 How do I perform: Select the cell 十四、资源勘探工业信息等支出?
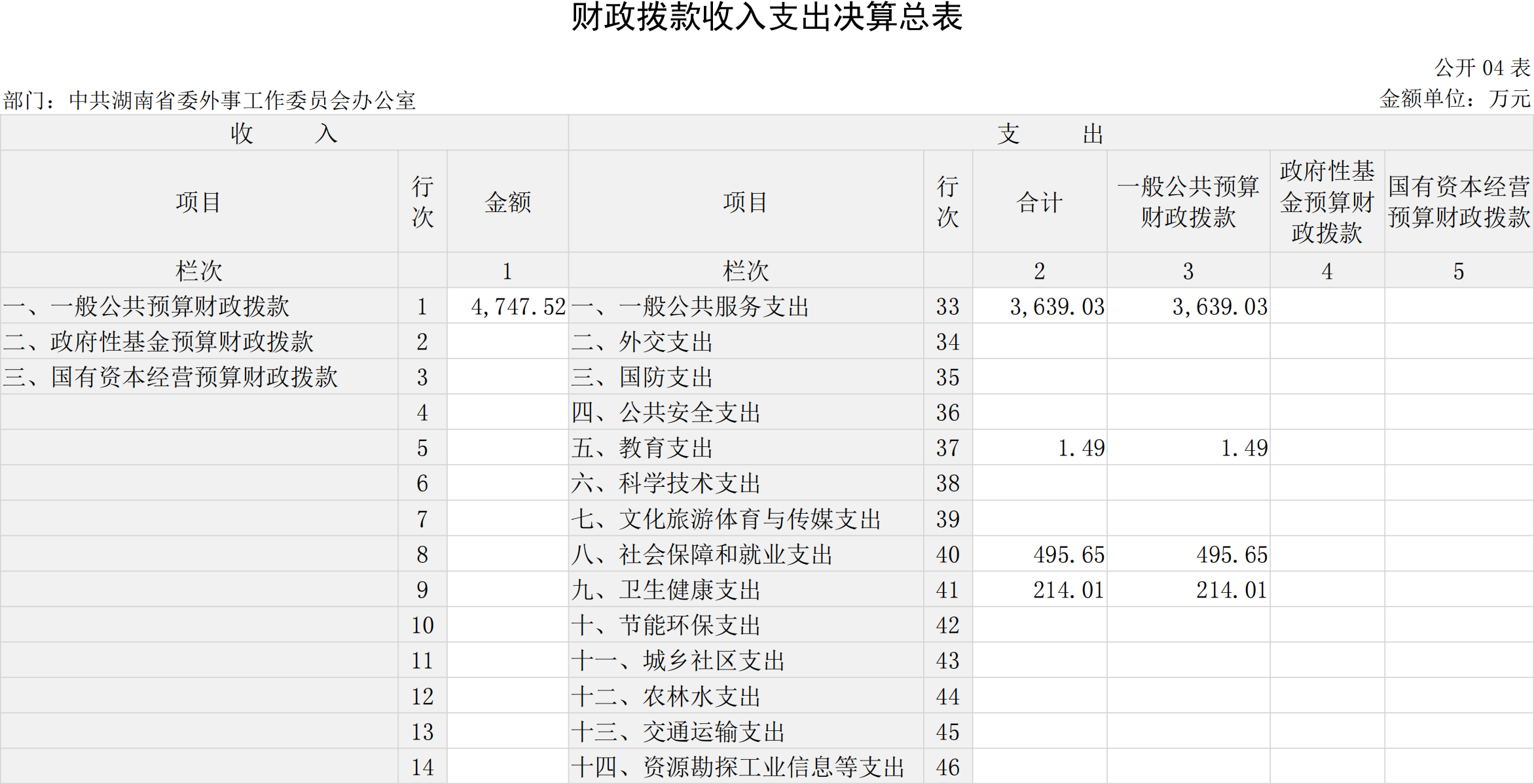point(746,766)
